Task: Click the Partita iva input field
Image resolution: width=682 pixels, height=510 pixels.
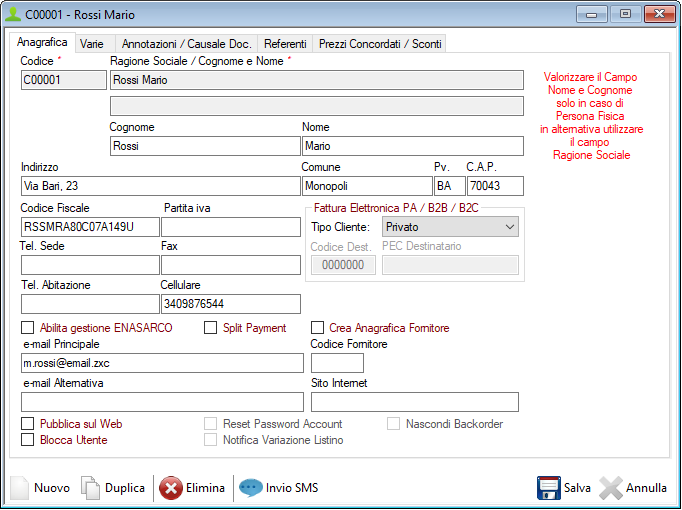Action: [230, 227]
